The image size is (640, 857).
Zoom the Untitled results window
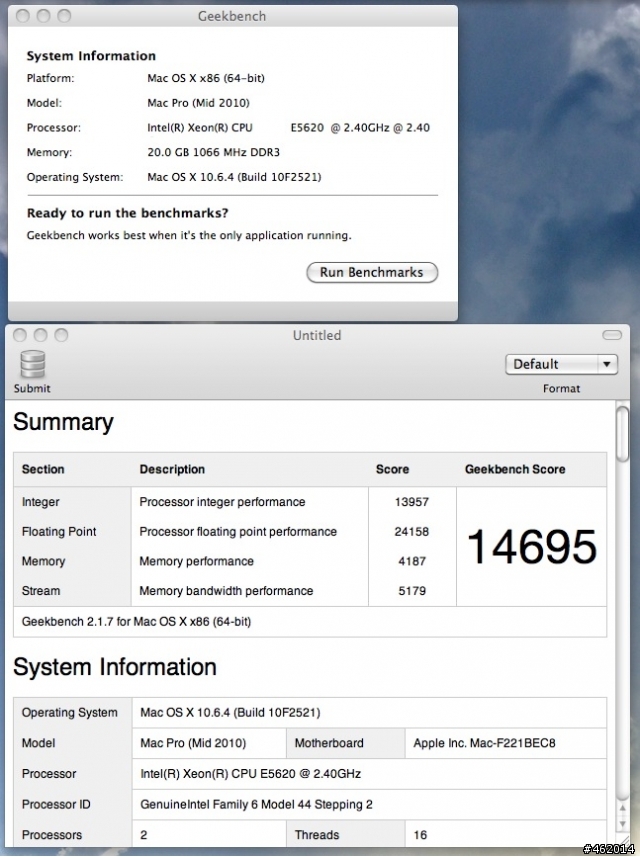[x=61, y=335]
